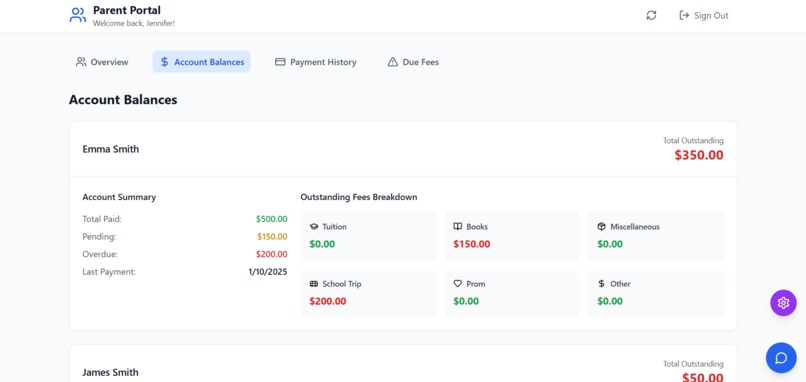Image resolution: width=806 pixels, height=382 pixels.
Task: Click the Pending: label
Action: (99, 237)
